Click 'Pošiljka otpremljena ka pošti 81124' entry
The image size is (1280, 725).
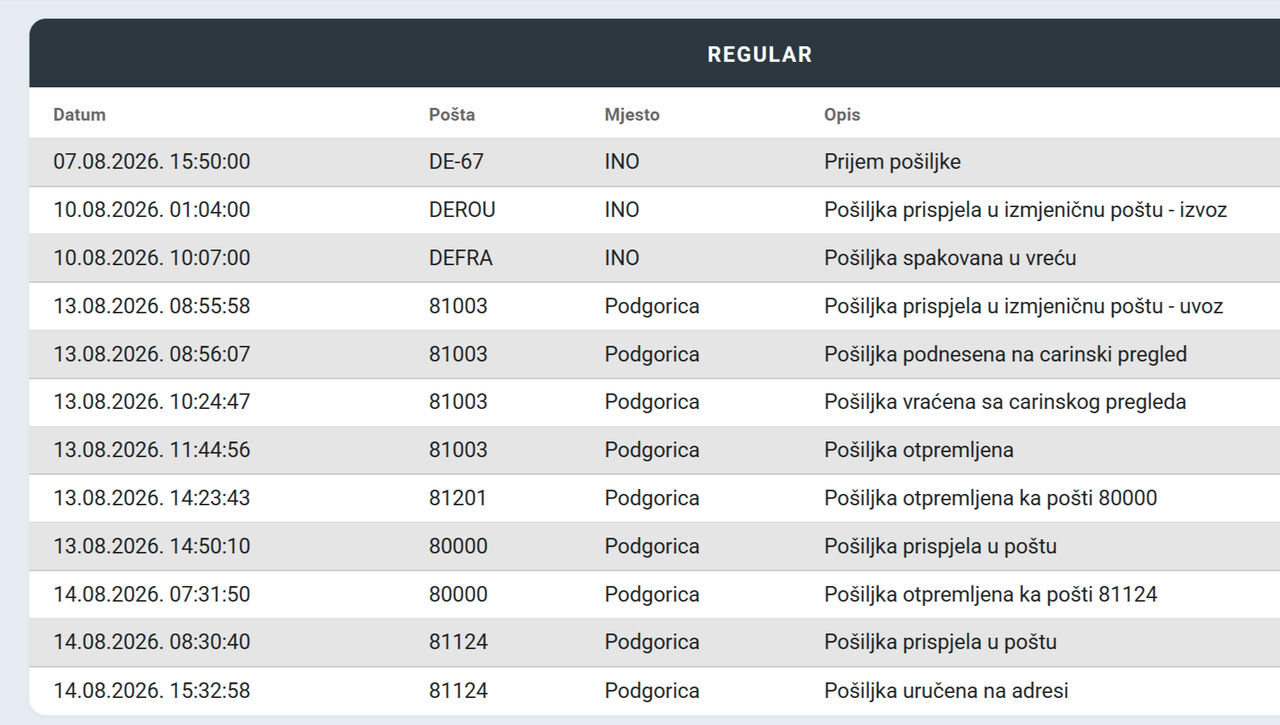point(990,594)
